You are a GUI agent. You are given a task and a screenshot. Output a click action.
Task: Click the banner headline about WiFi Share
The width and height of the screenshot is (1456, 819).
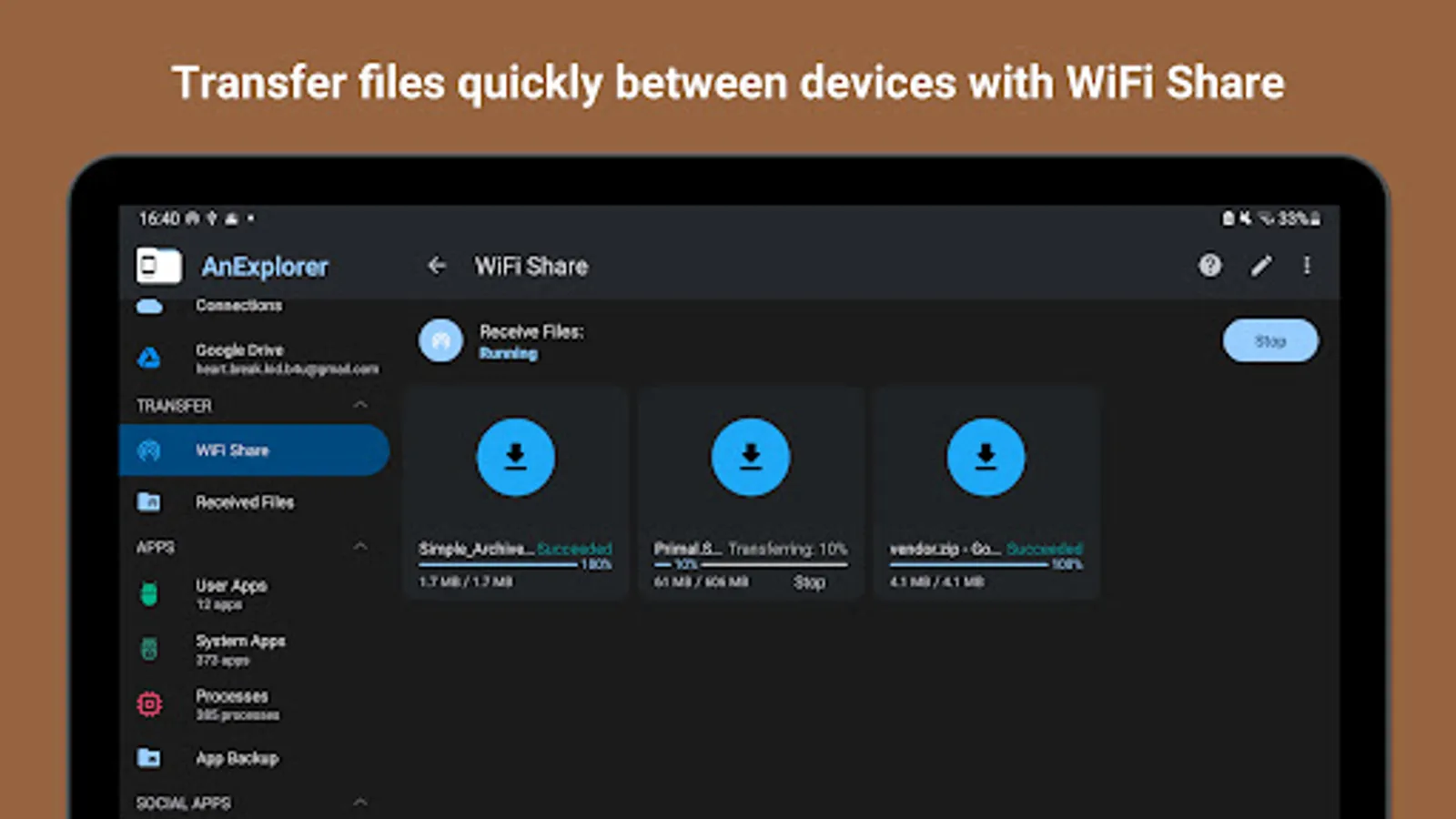coord(728,83)
